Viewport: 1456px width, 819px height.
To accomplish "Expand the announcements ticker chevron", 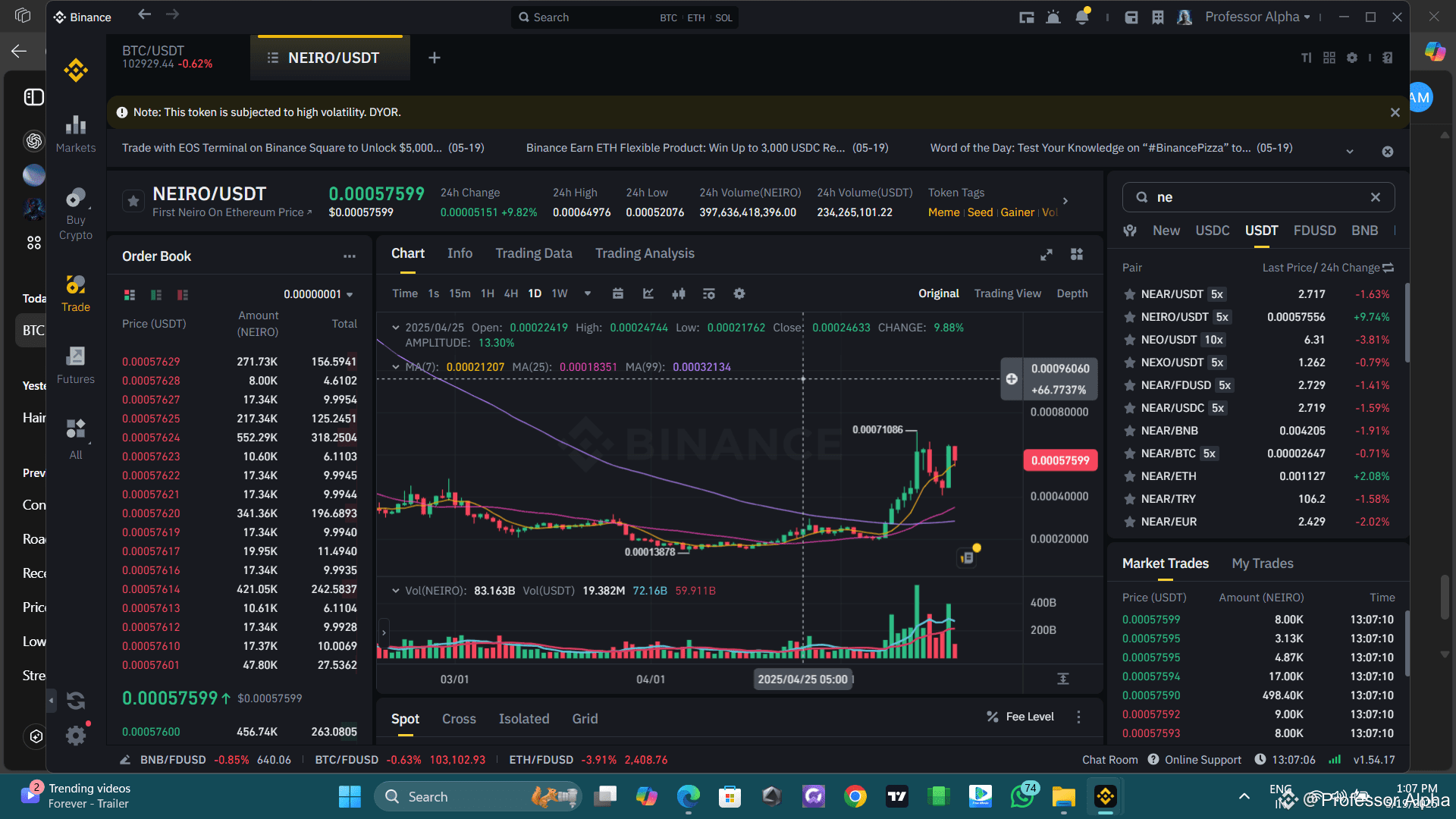I will coord(1350,152).
